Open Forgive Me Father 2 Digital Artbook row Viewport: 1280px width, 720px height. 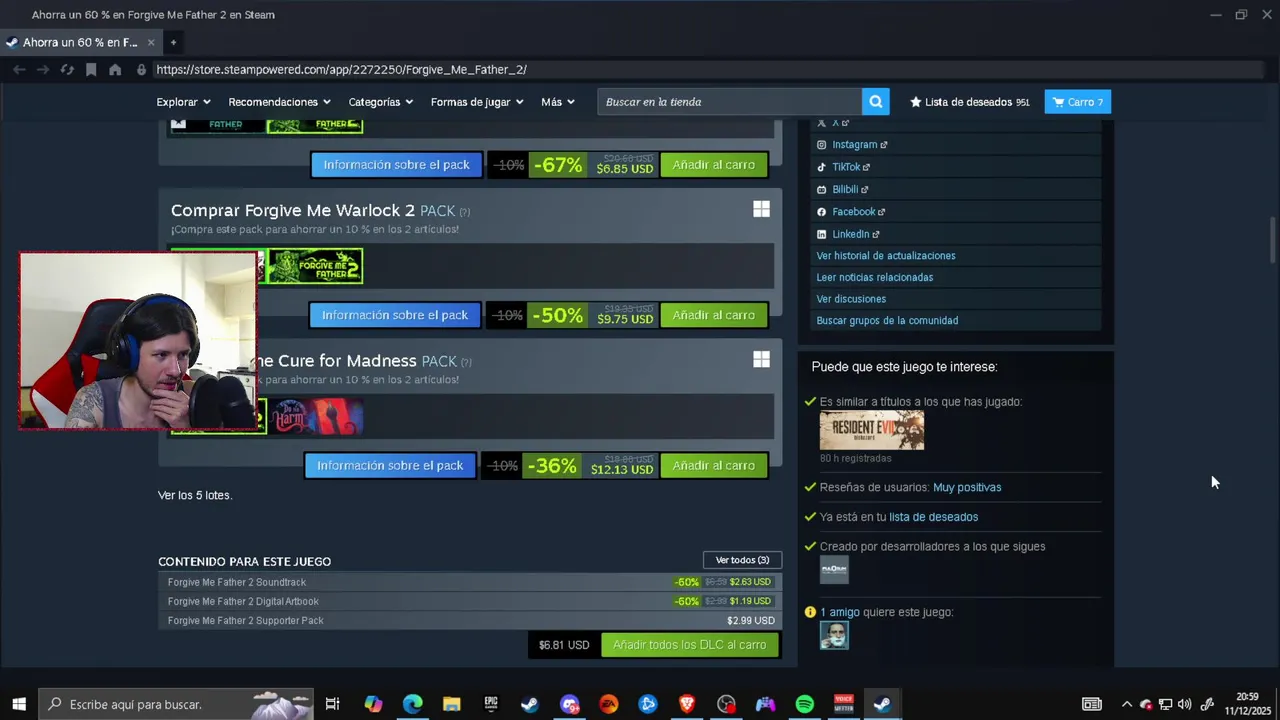(468, 601)
